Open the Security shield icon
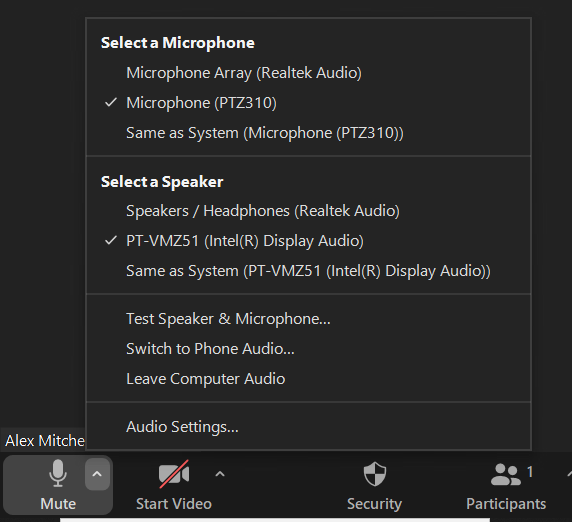 (375, 474)
